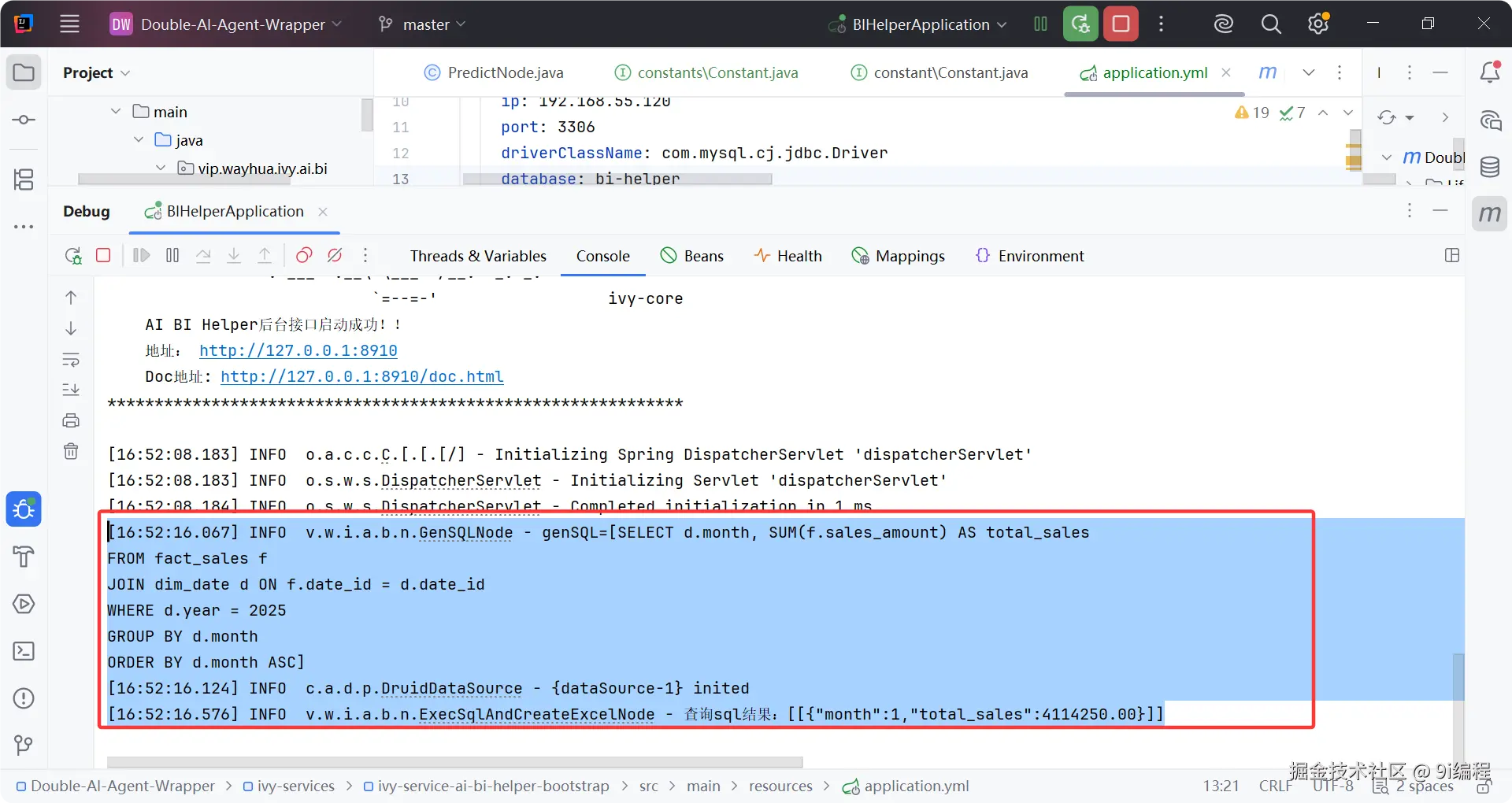Open the Maven tool window m icon
Screen dimensions: 1512x803
[1490, 213]
